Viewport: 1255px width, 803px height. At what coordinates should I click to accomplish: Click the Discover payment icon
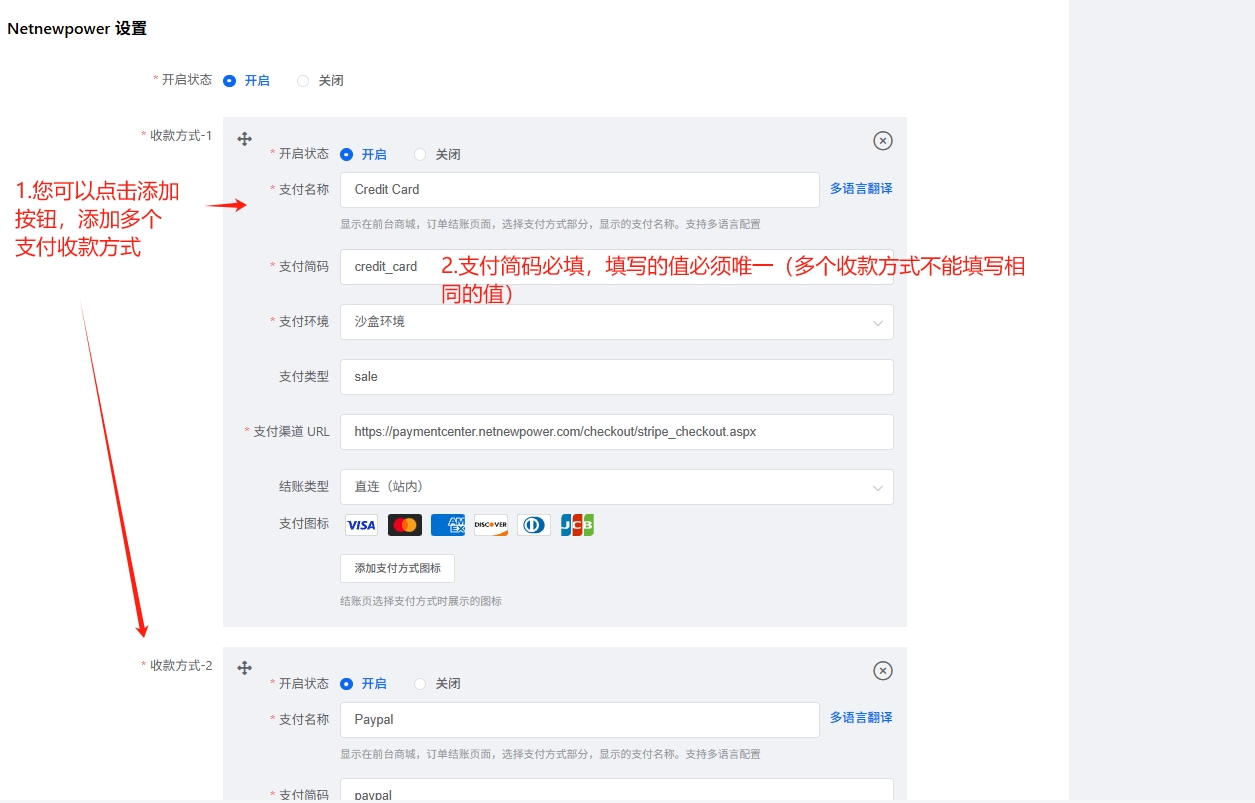click(x=491, y=525)
